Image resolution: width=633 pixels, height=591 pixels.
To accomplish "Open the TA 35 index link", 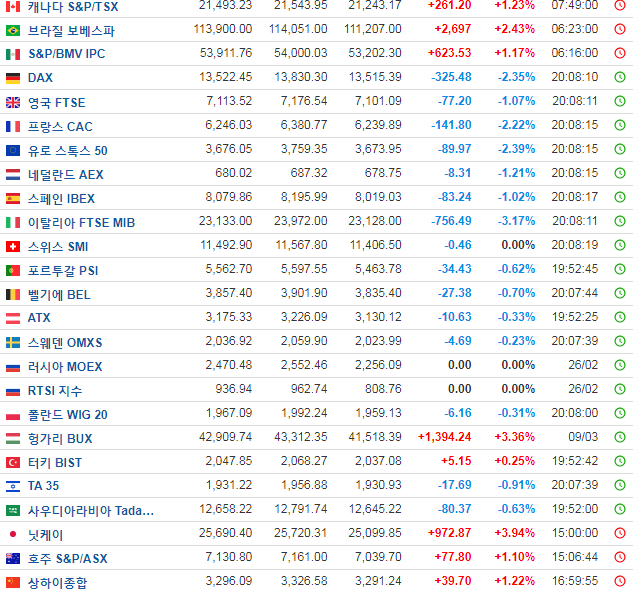I will click(43, 486).
